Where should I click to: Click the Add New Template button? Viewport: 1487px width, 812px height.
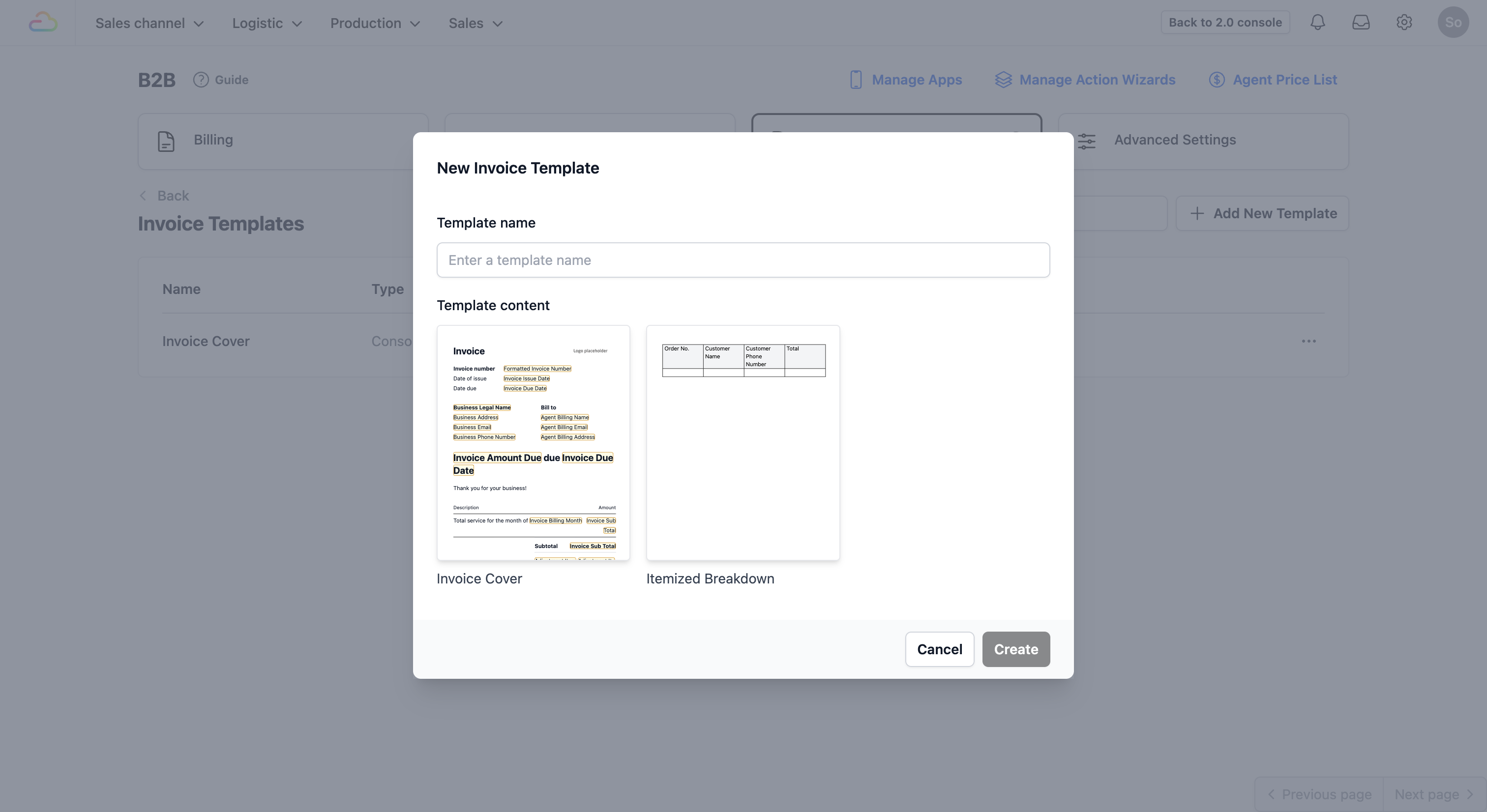1262,213
